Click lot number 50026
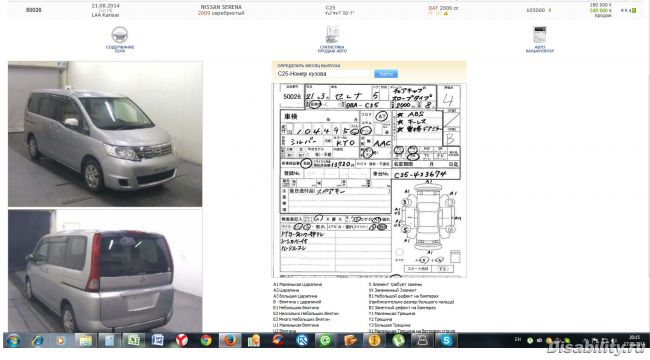 click(x=34, y=10)
